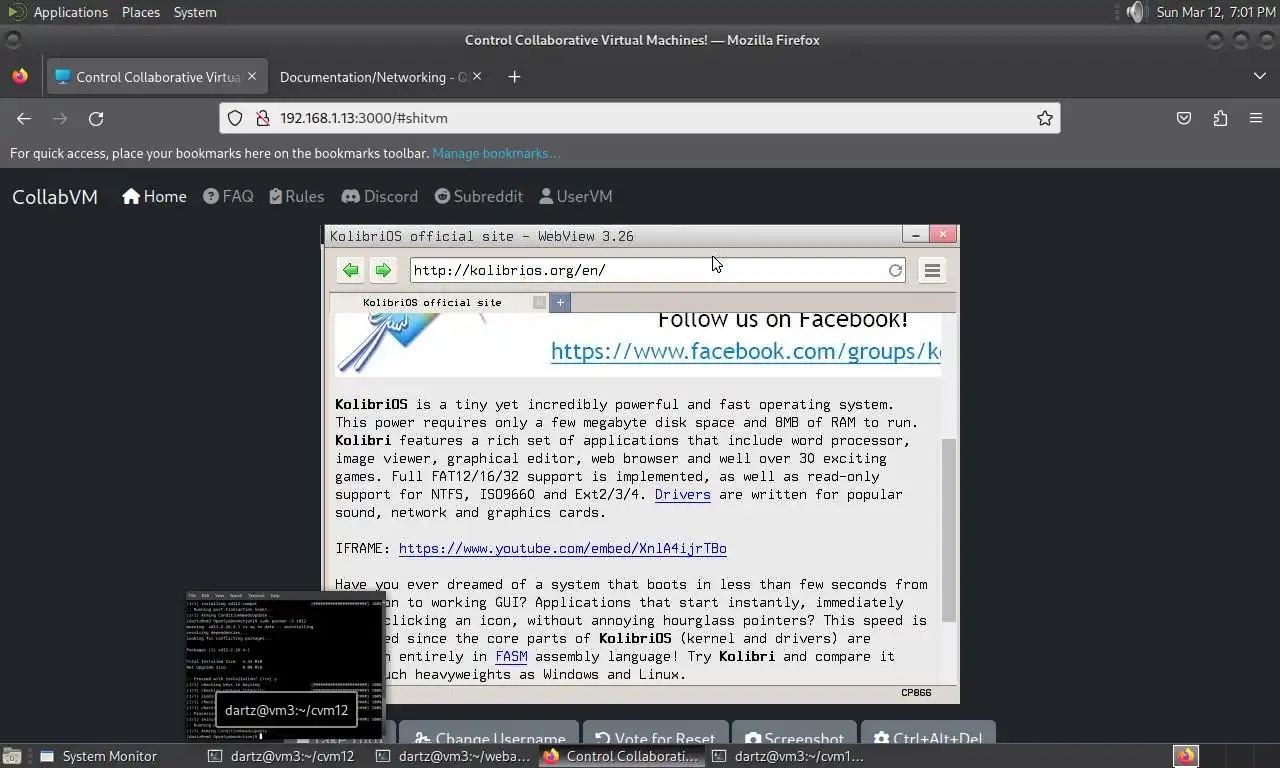Screen dimensions: 1280x768
Task: Click the CollabVM brand title
Action: click(55, 197)
